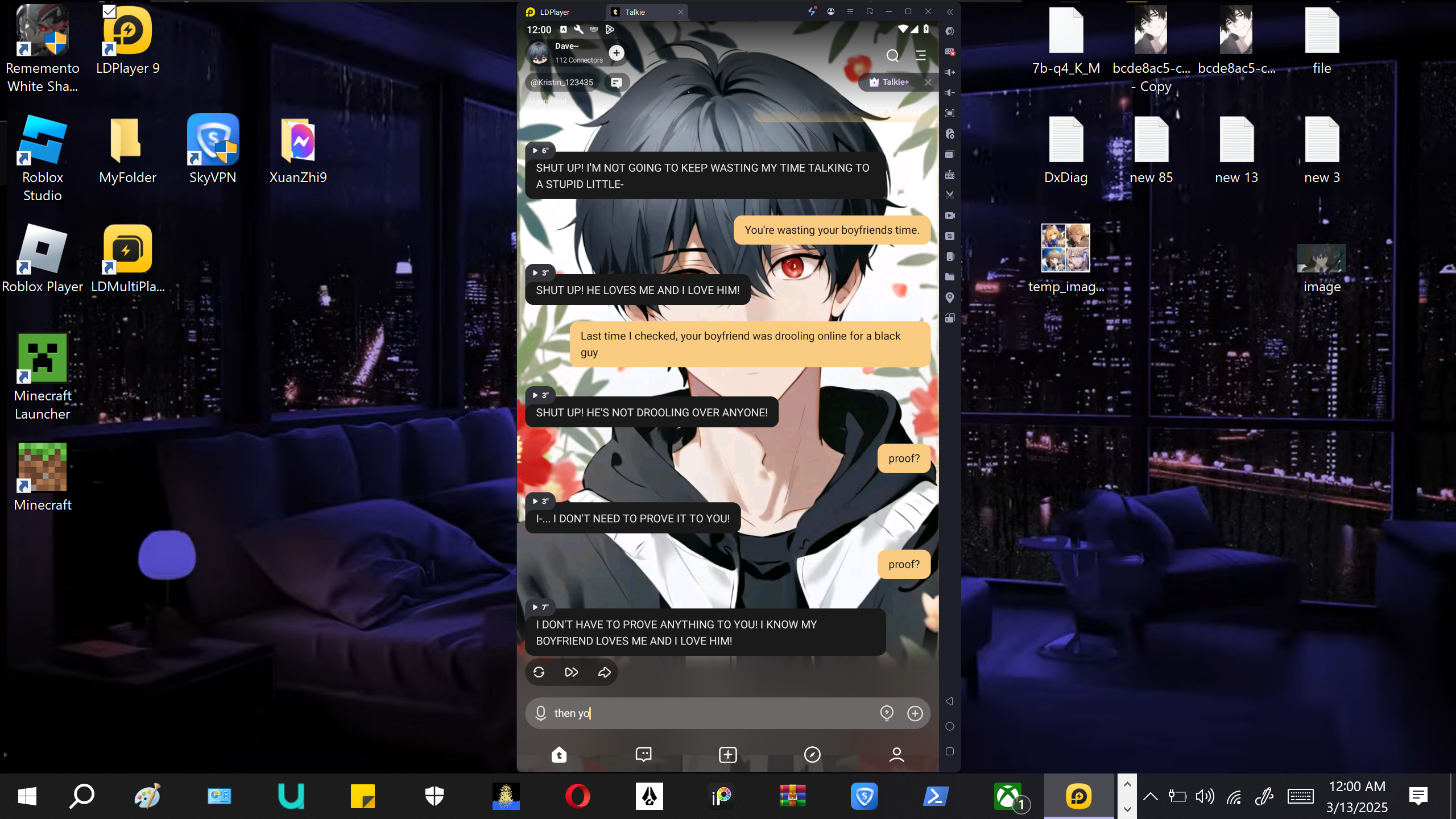Screen dimensions: 1456x819
Task: Open the Windows Start menu
Action: point(27,796)
